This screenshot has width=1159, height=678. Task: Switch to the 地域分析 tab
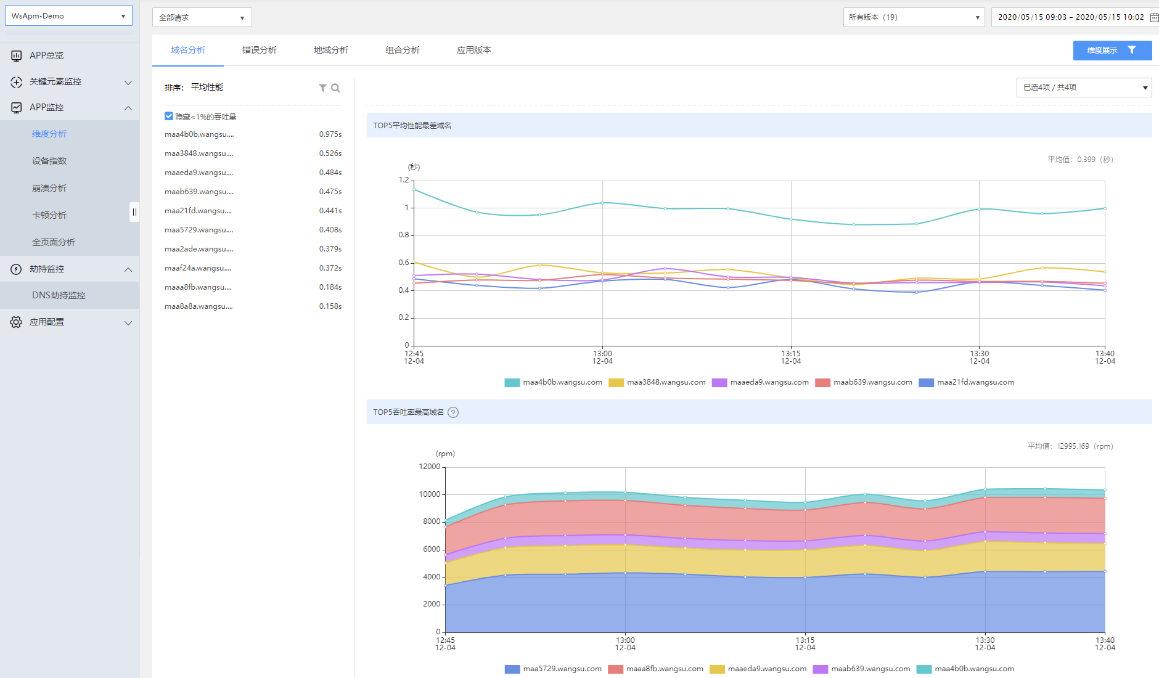pyautogui.click(x=330, y=50)
